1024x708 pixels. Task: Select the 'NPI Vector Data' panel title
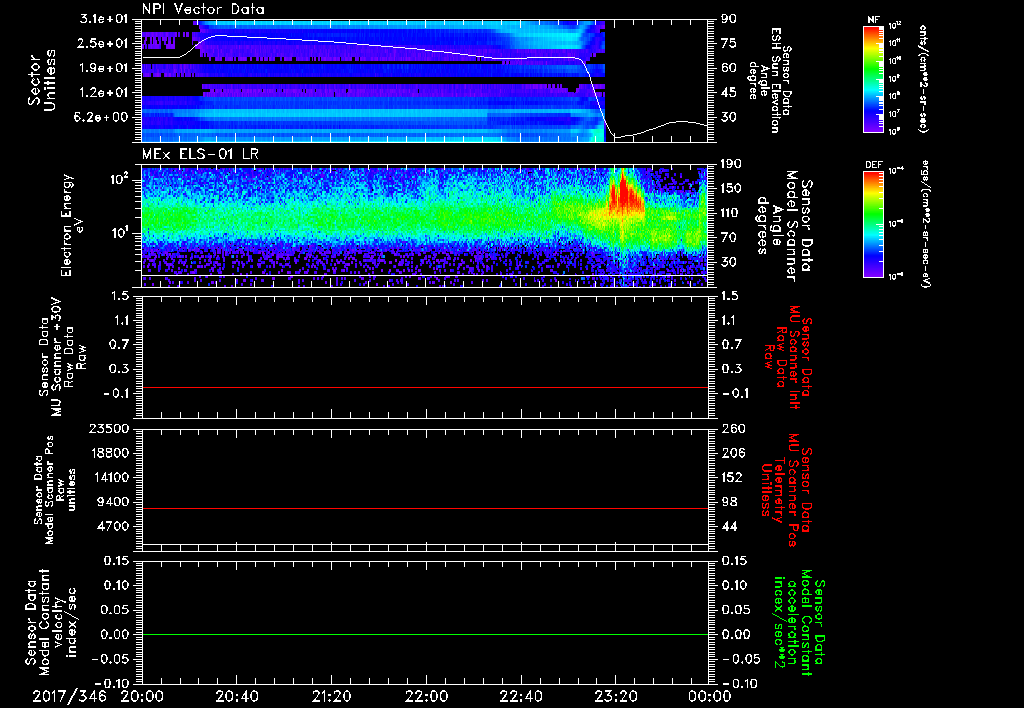[203, 9]
